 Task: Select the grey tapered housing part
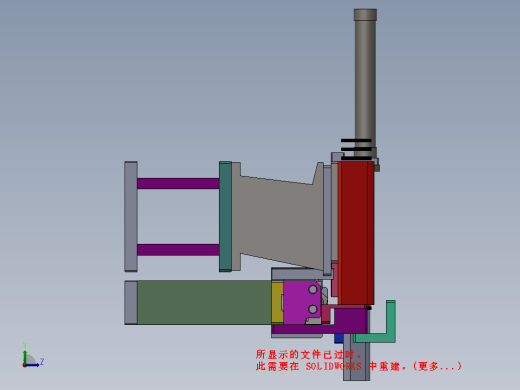277,217
